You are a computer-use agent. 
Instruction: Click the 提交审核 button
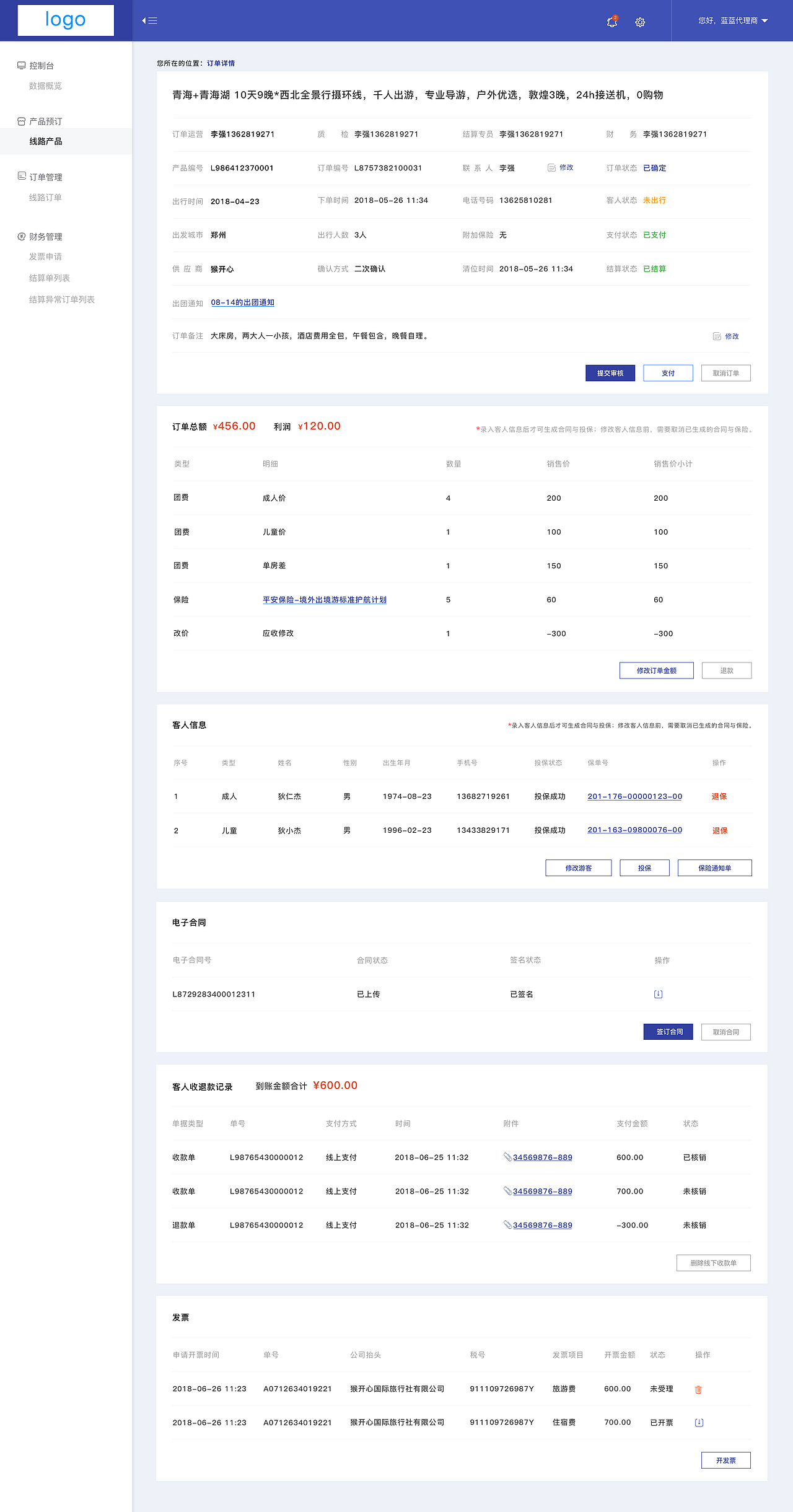[x=610, y=373]
